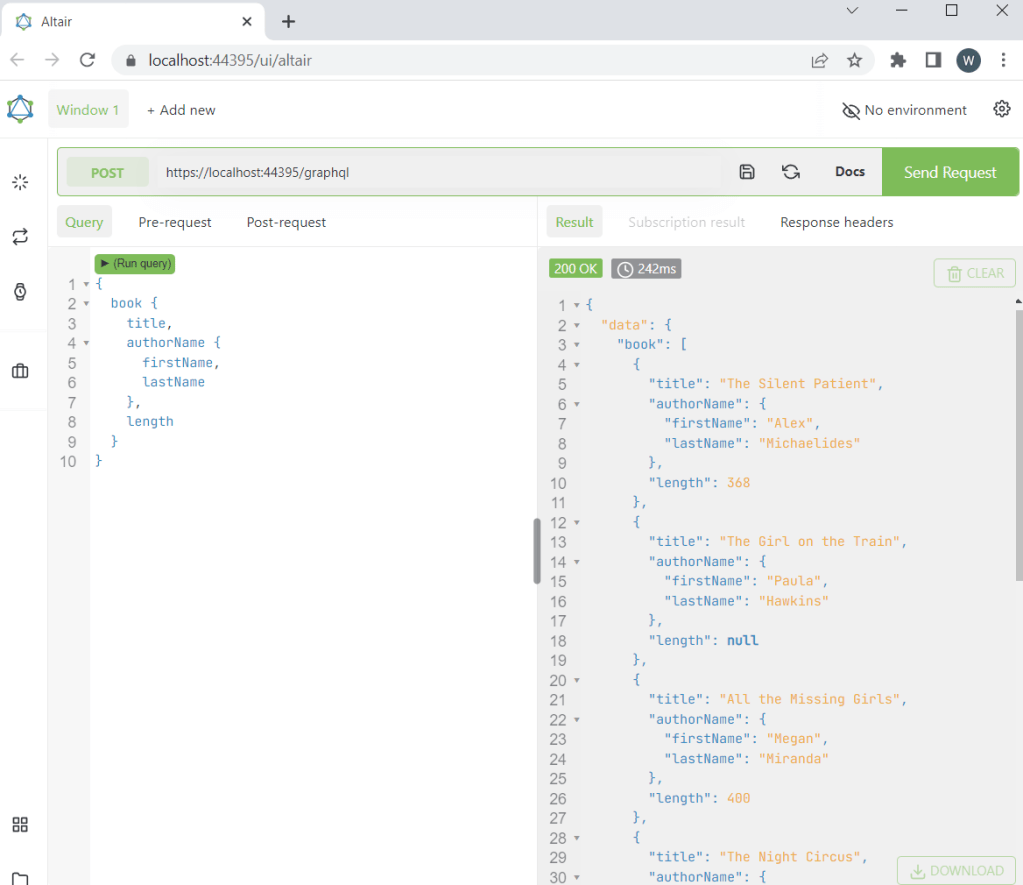Click the sidebar repeat arrows icon
This screenshot has width=1023, height=885.
click(x=20, y=237)
